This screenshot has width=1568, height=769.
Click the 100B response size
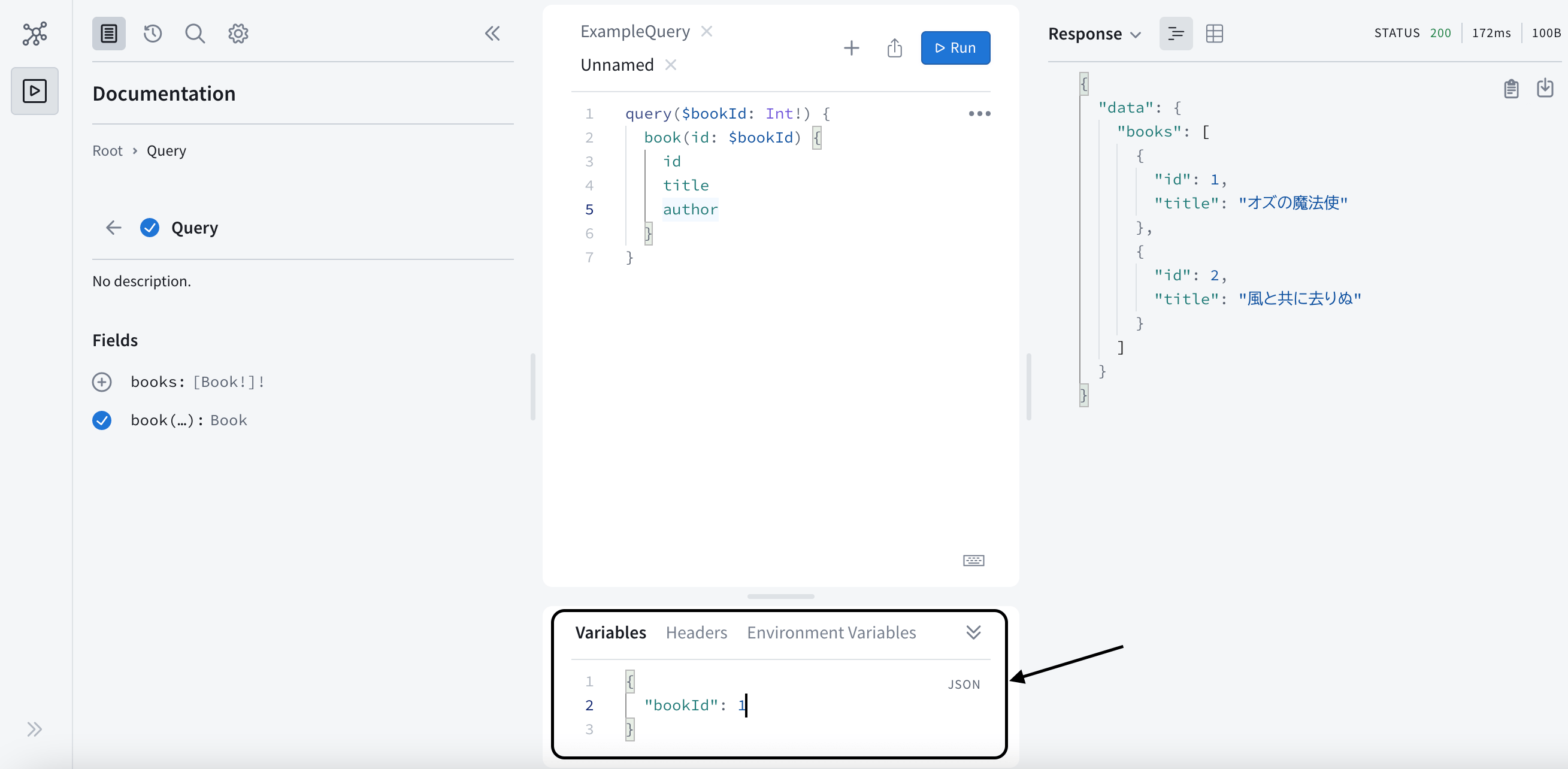click(1545, 33)
